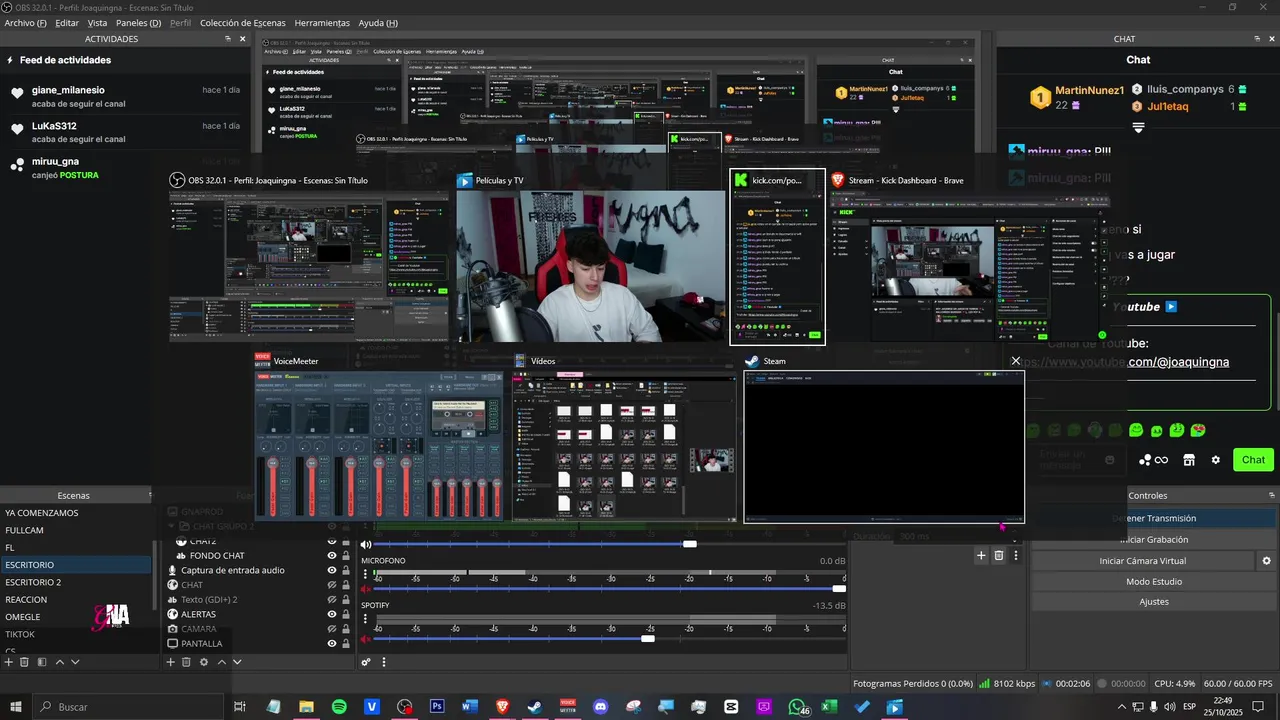Remove scene transition with trash icon
Viewport: 1280px width, 720px height.
[999, 555]
